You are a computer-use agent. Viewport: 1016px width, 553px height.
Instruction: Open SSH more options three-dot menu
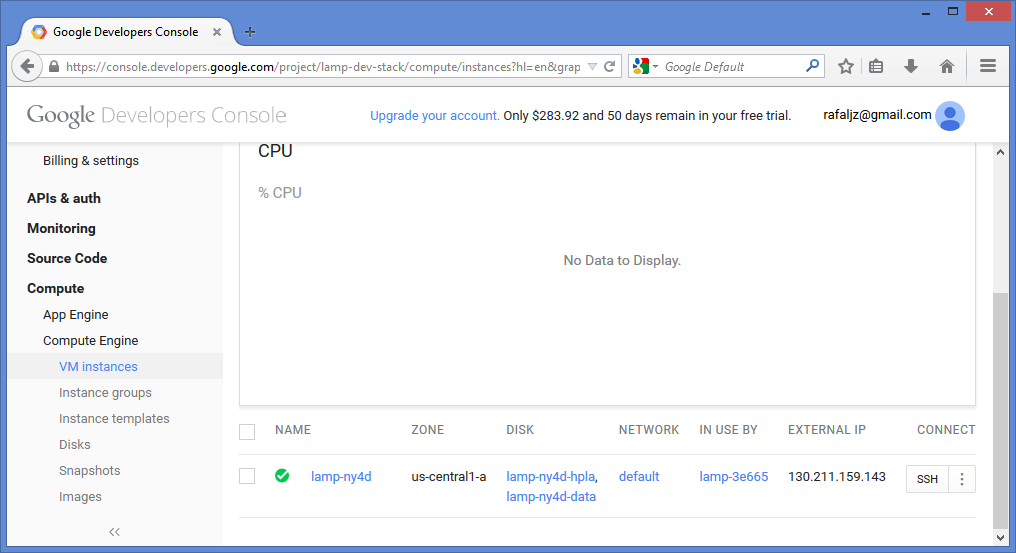click(962, 479)
